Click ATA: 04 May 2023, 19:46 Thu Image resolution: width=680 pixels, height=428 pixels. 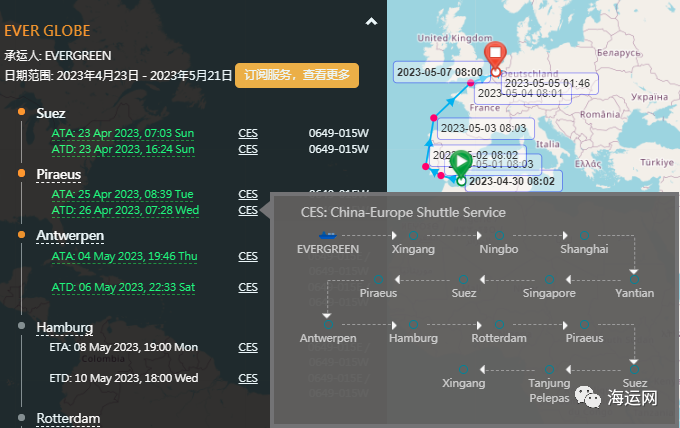124,257
